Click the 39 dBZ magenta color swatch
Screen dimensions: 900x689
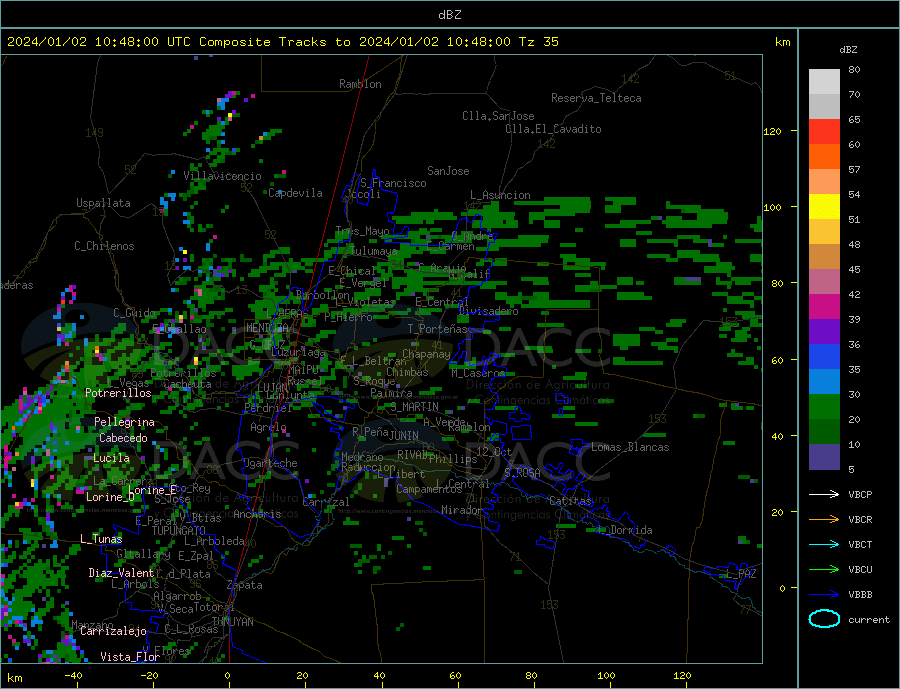coord(824,306)
